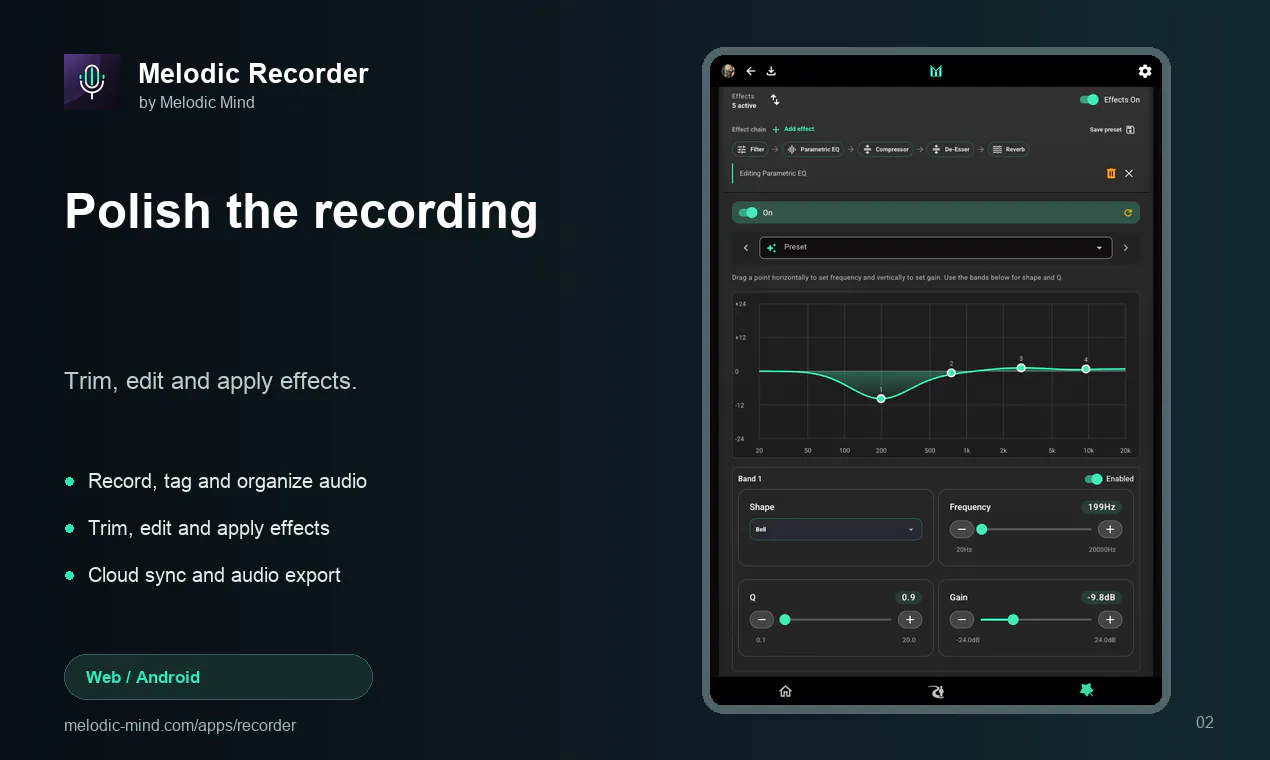
Task: Select the Reverb effect chip
Action: point(1009,149)
